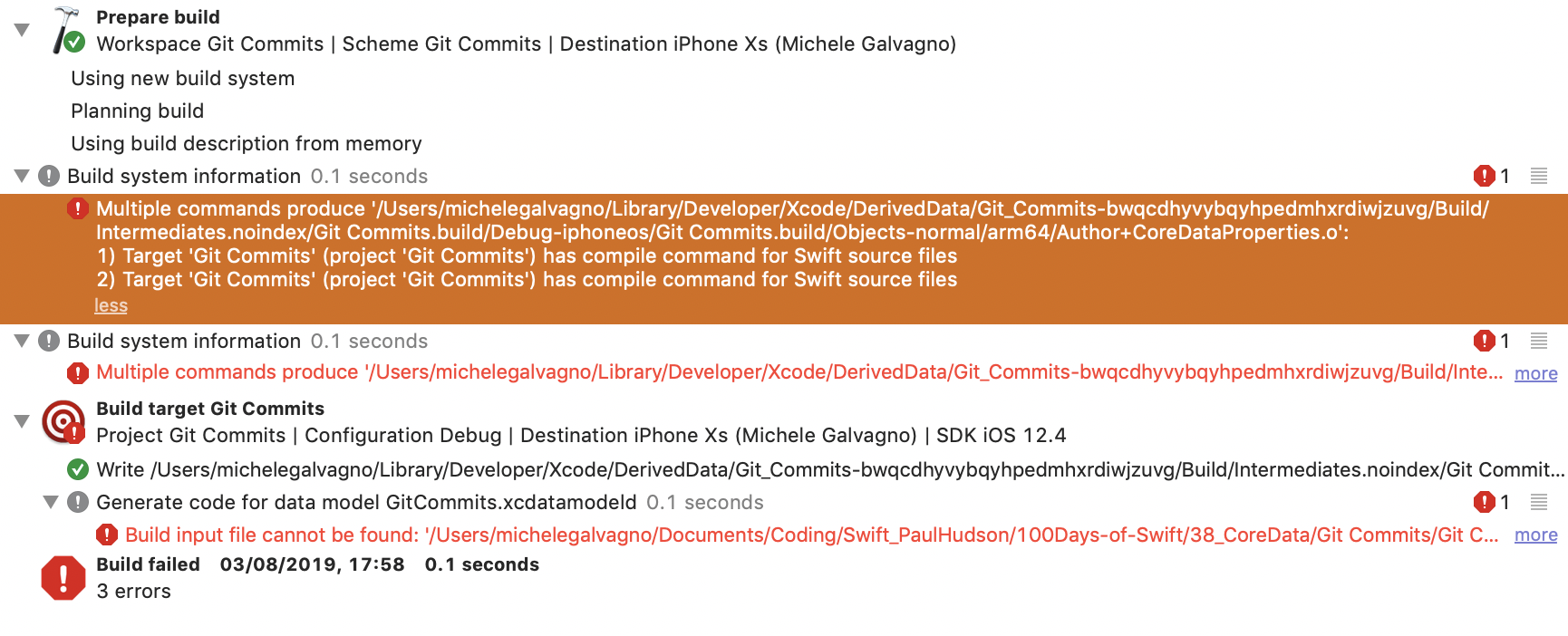Collapse Generate code for data model row
The width and height of the screenshot is (1568, 636).
click(51, 502)
